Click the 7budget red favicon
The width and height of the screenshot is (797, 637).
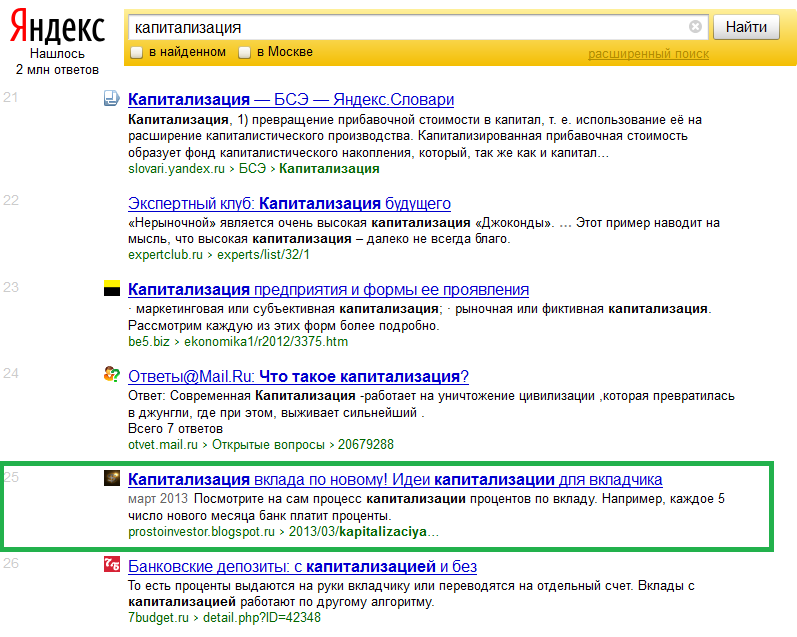(111, 564)
